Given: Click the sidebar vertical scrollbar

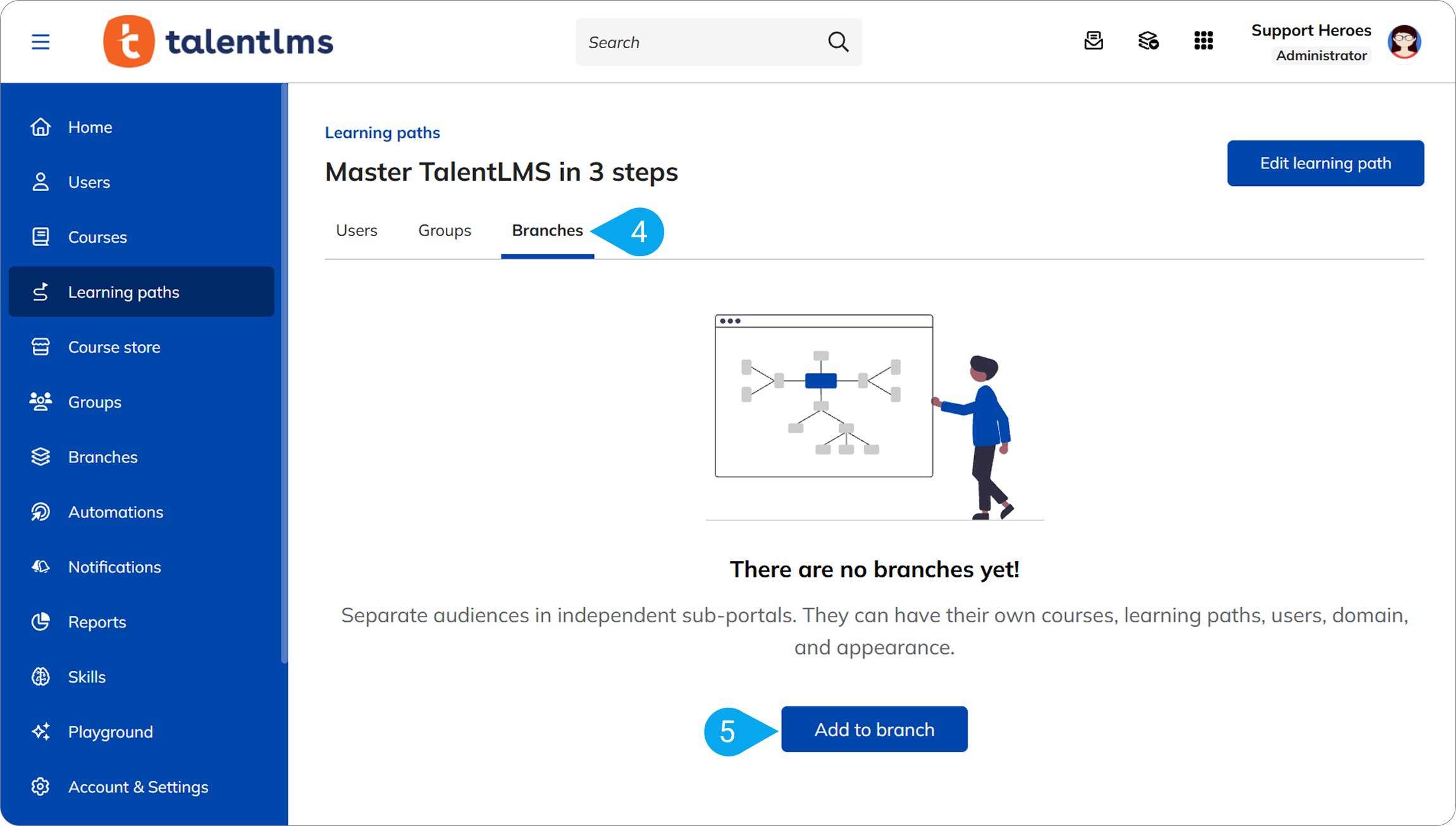Looking at the screenshot, I should click(x=284, y=373).
